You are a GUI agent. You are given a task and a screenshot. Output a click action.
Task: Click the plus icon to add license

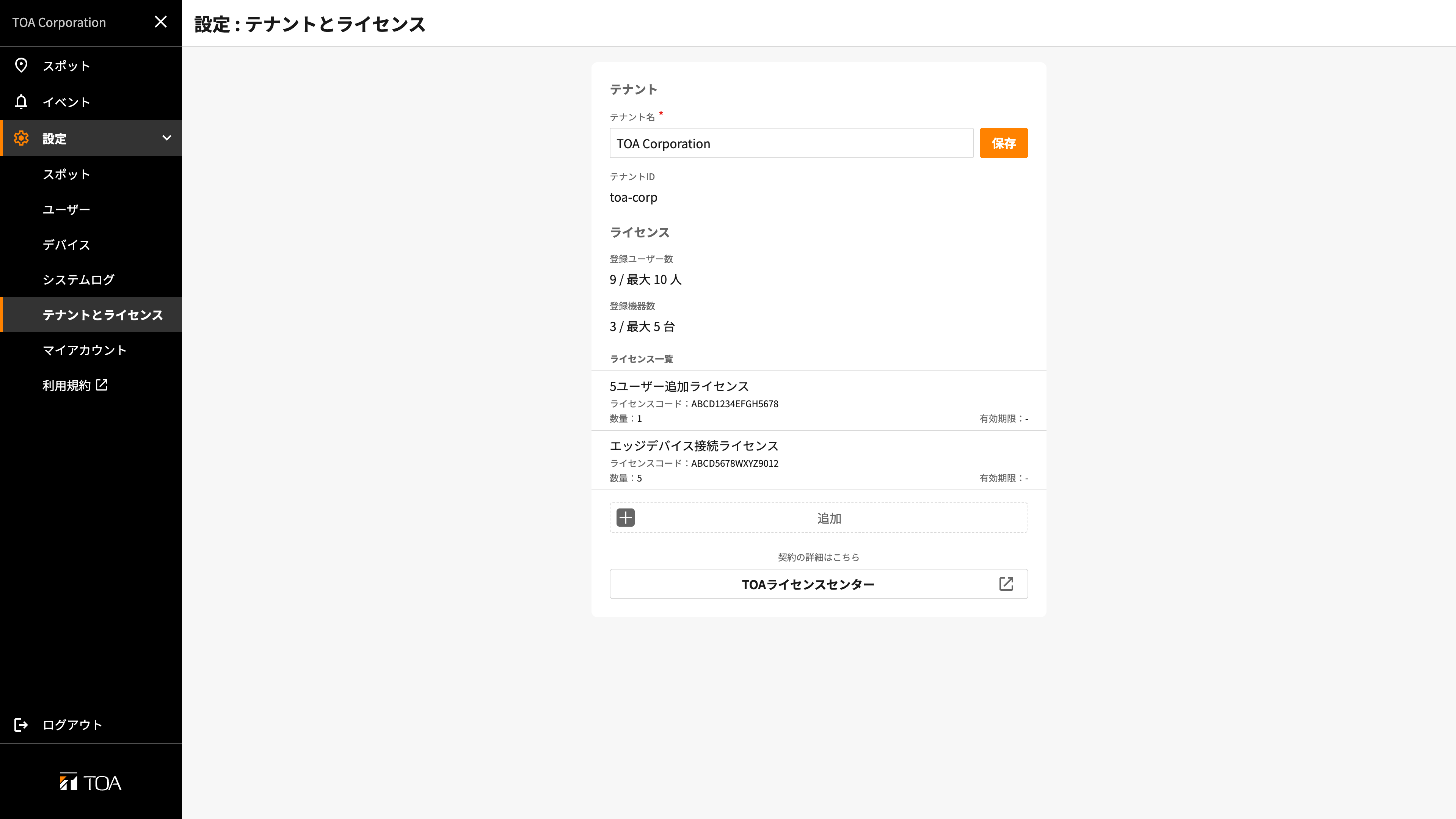click(x=625, y=518)
